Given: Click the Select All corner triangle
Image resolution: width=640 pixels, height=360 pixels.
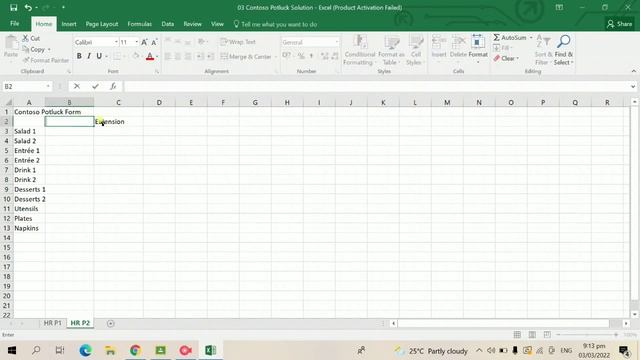Looking at the screenshot, I should click(x=8, y=102).
